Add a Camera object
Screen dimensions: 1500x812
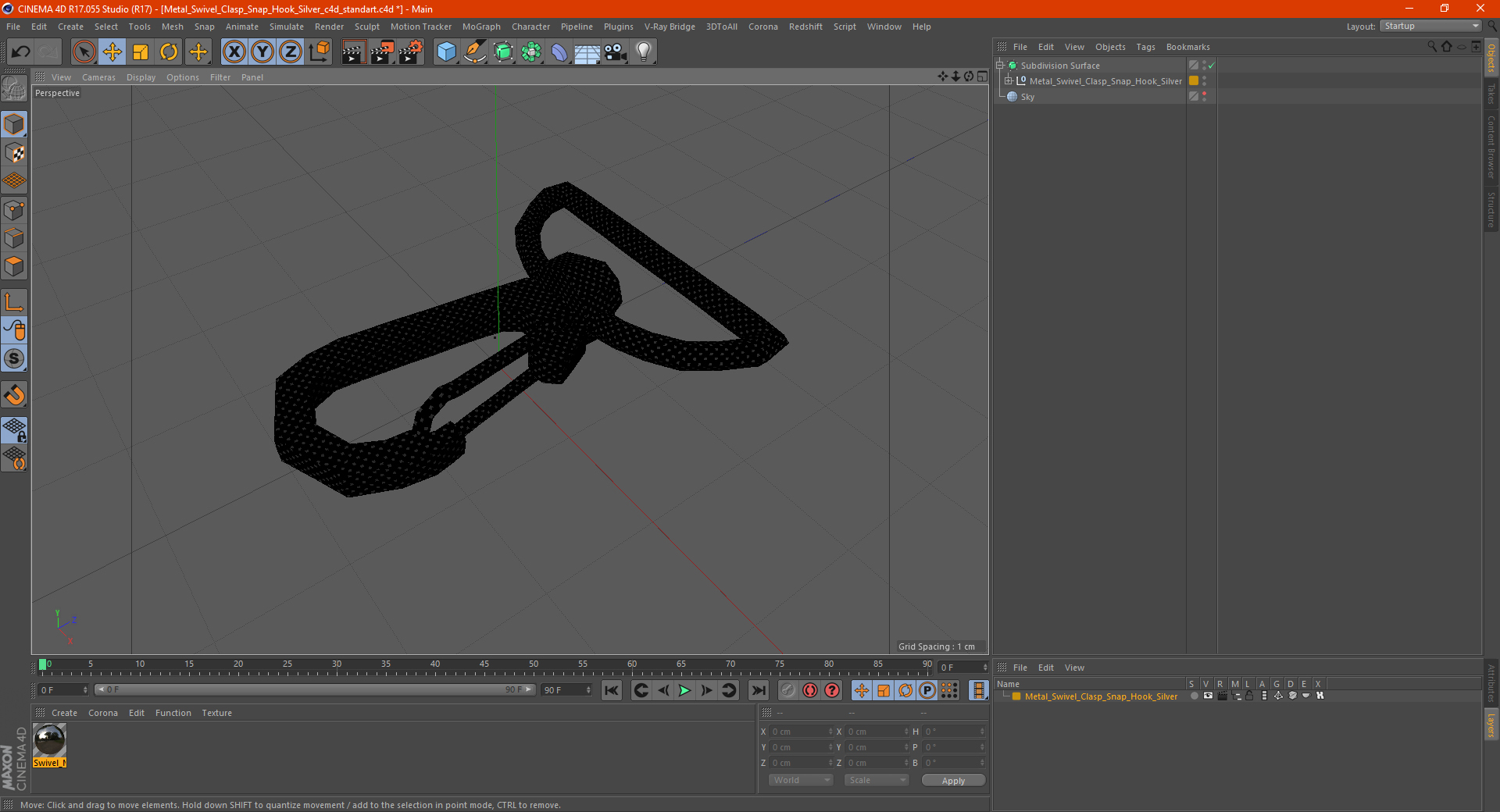coord(616,52)
